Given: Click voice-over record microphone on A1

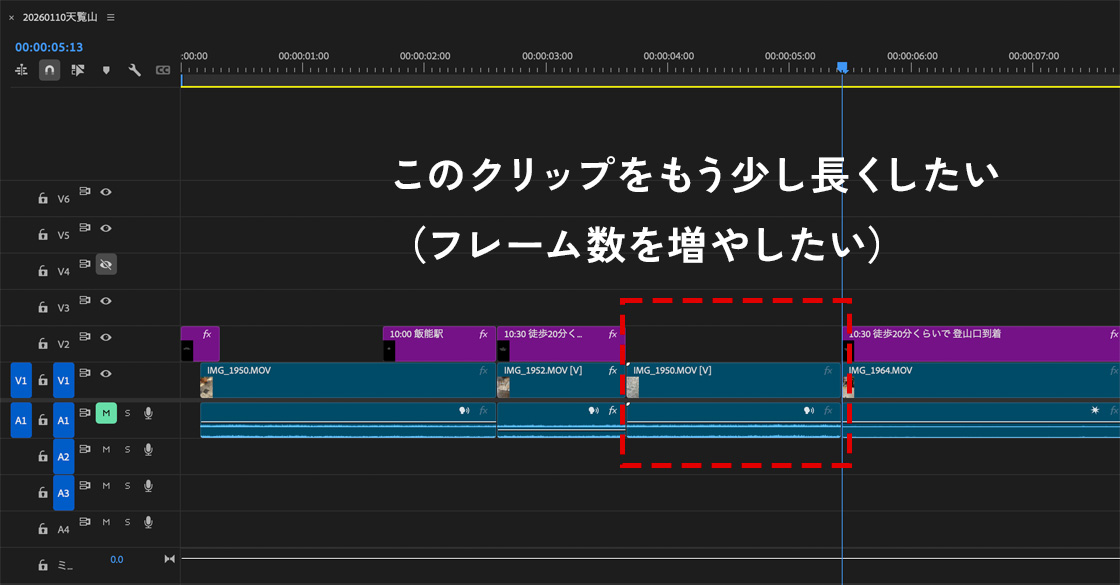Looking at the screenshot, I should 148,413.
